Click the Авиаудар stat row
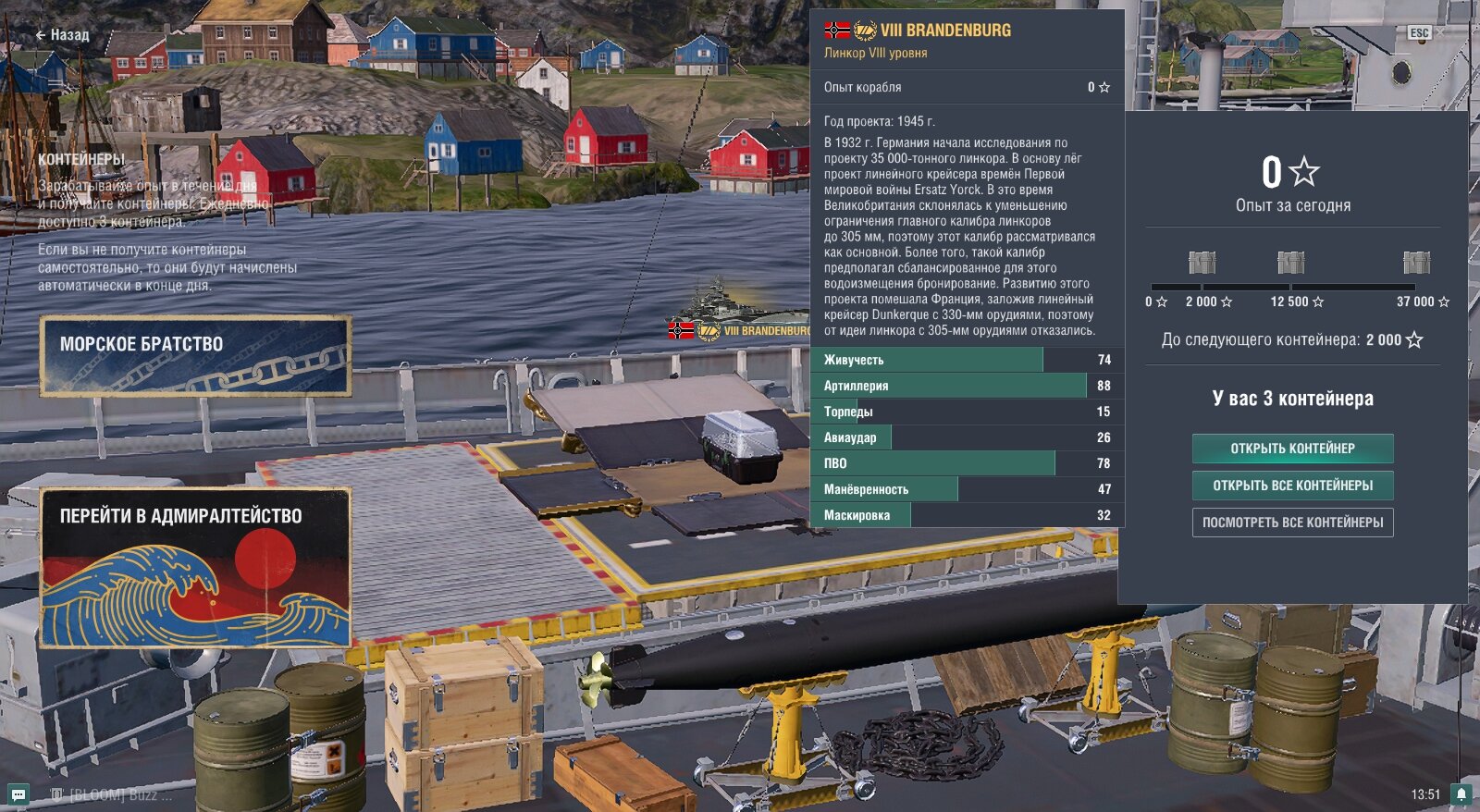 click(968, 437)
